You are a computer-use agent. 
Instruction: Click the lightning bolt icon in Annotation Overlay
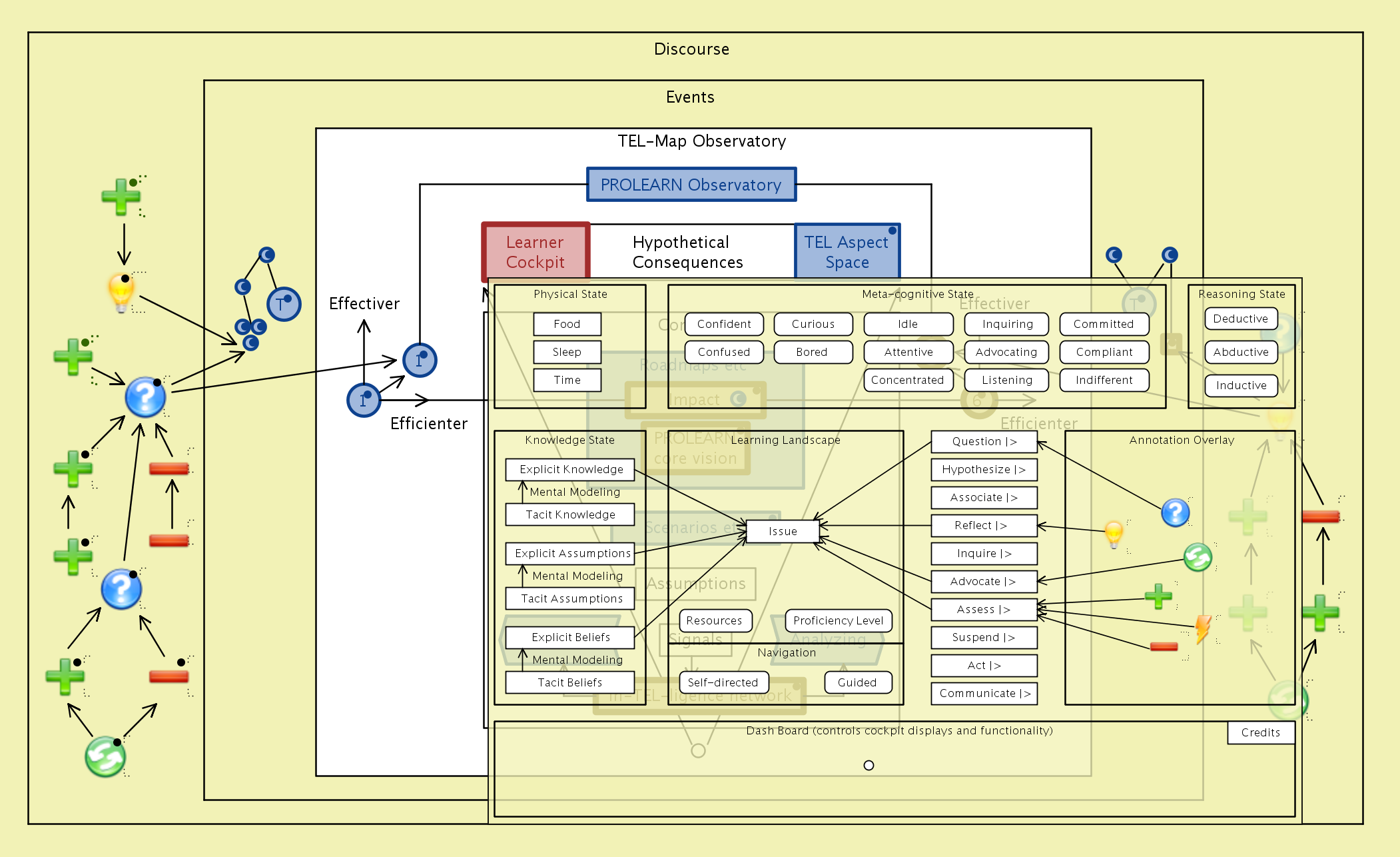(x=1202, y=628)
